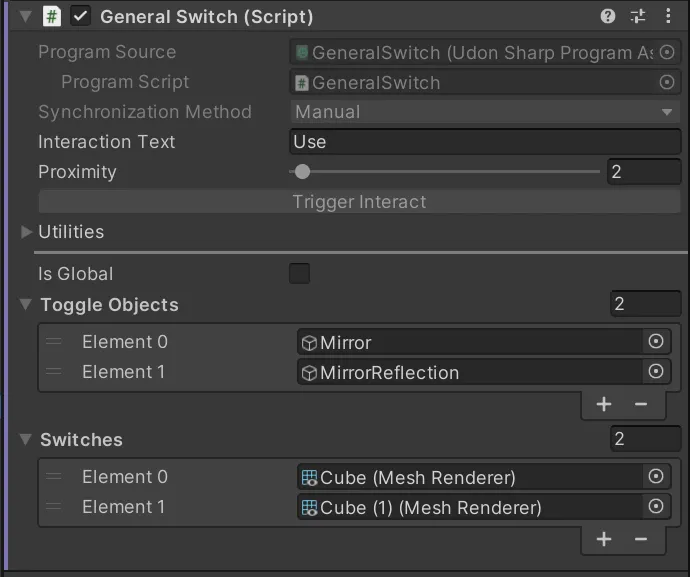Screen dimensions: 690x577
Task: Click the Switches heading
Action: 81,440
